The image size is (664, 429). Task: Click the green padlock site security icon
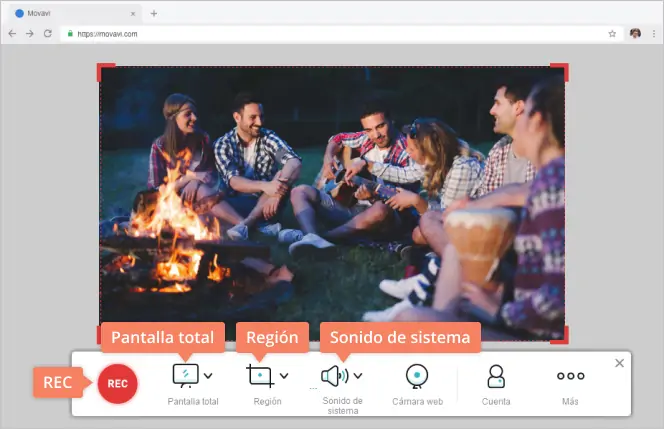pos(70,33)
